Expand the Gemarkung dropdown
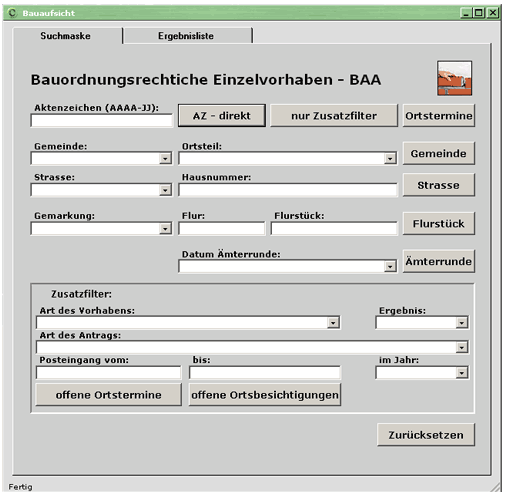Image resolution: width=506 pixels, height=496 pixels. (x=165, y=229)
